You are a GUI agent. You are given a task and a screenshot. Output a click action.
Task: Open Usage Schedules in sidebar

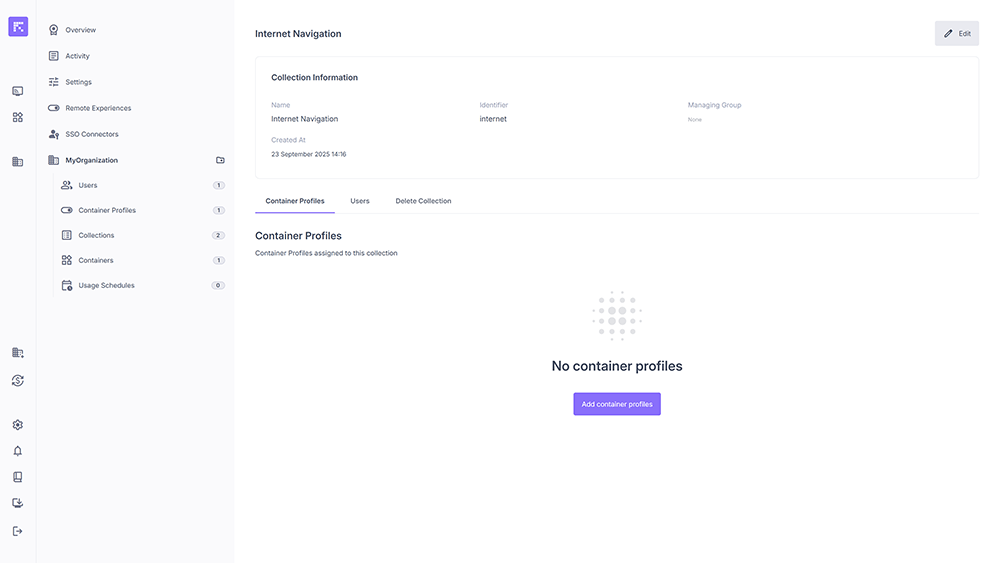point(106,285)
